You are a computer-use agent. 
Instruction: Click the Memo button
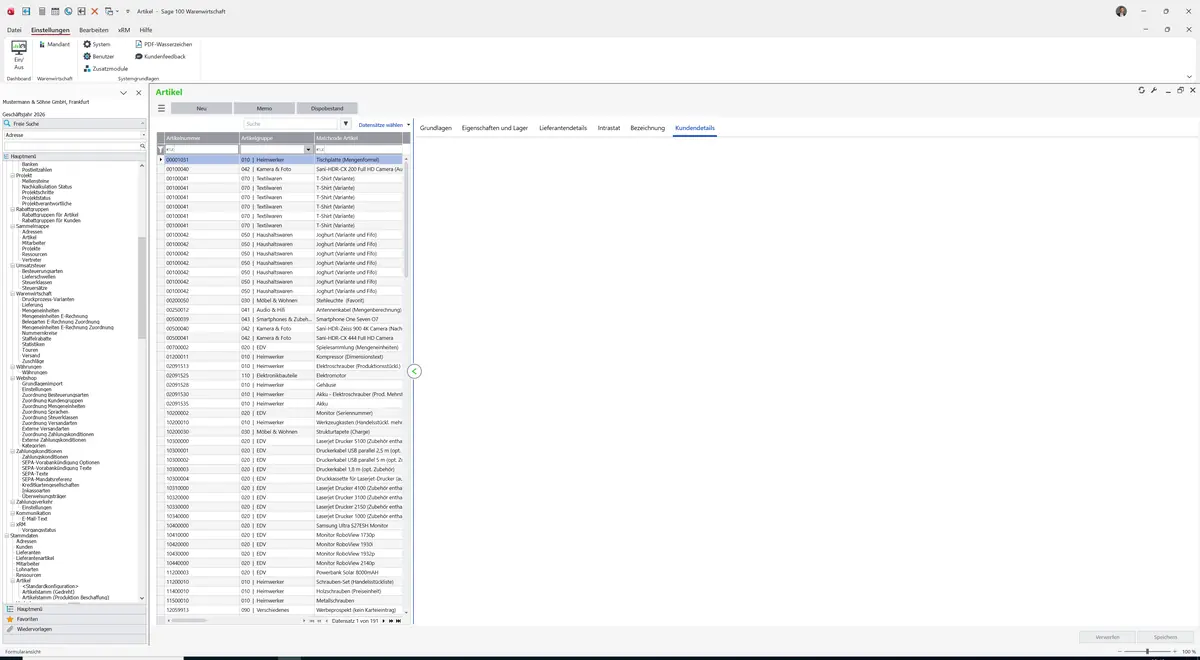(264, 108)
